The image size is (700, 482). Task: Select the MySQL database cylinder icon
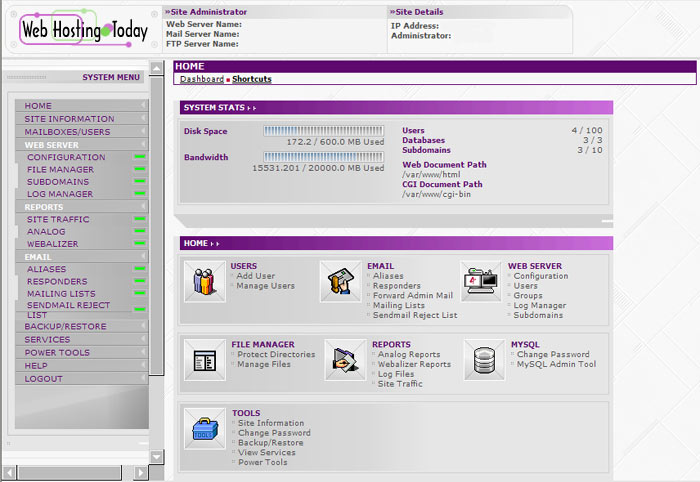click(x=485, y=359)
